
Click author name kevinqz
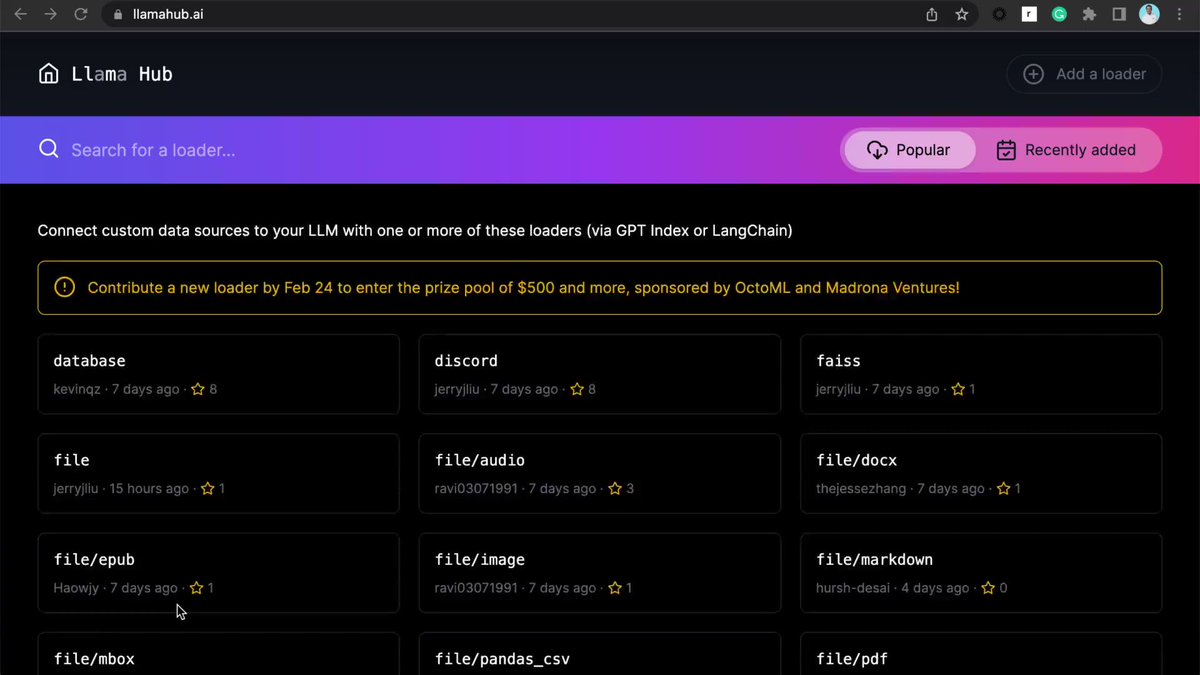[77, 389]
